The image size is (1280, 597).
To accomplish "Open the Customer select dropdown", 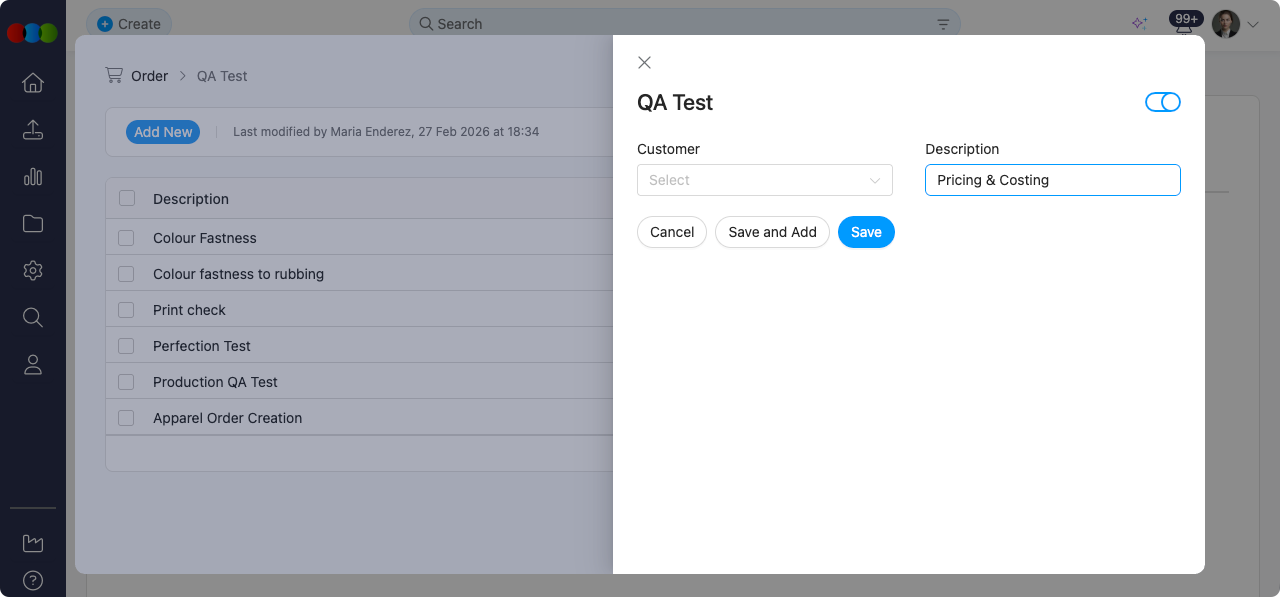I will tap(764, 180).
